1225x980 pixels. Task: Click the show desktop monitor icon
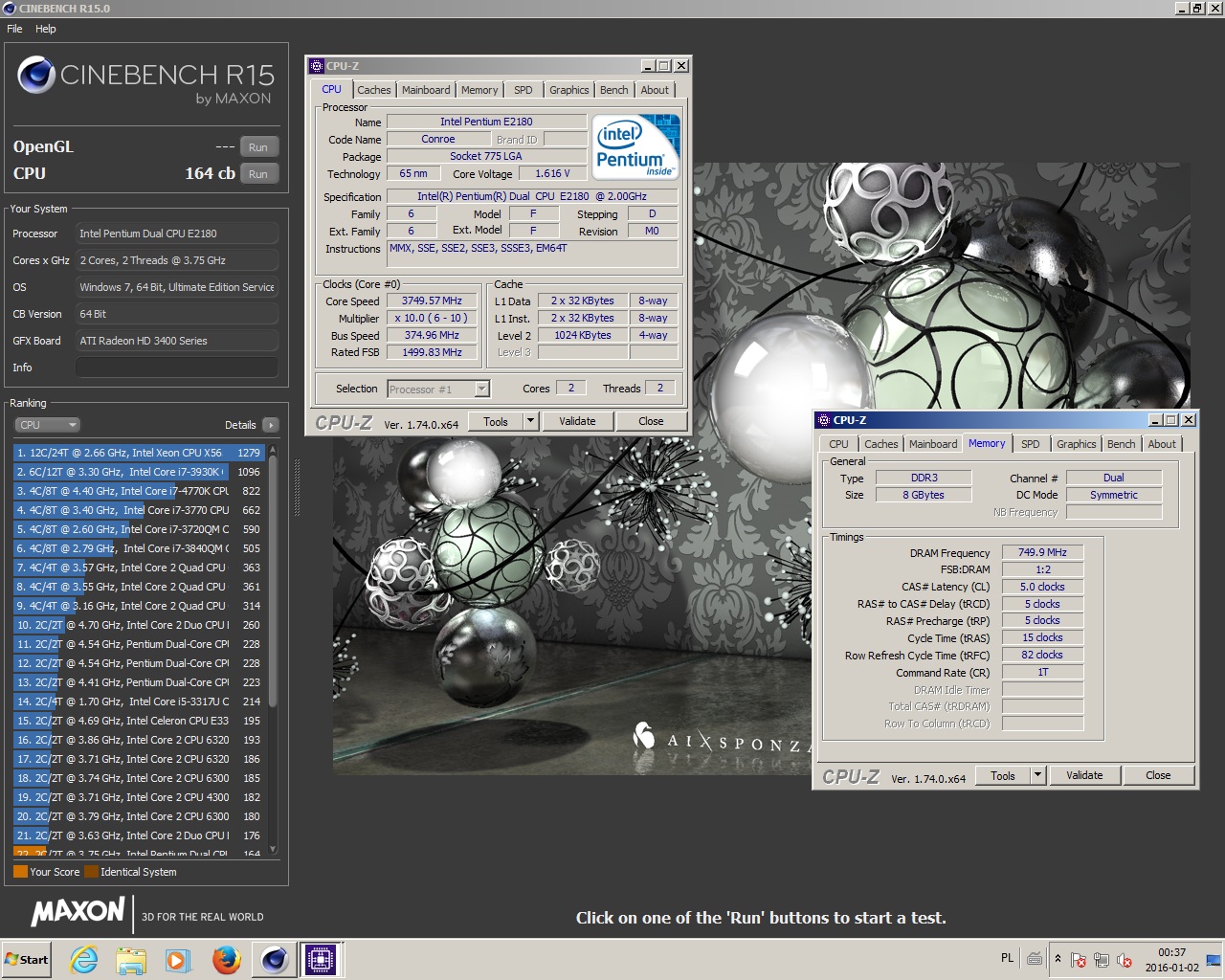tap(1214, 960)
